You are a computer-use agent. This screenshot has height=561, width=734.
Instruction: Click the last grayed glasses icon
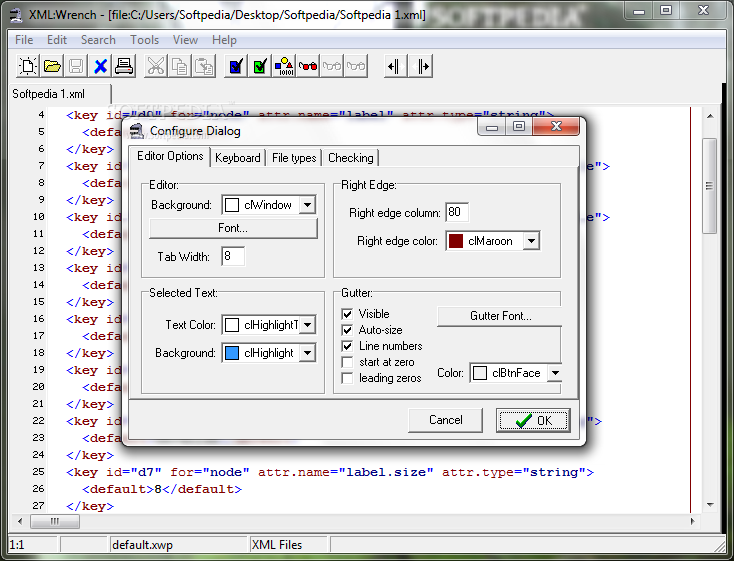click(x=356, y=66)
